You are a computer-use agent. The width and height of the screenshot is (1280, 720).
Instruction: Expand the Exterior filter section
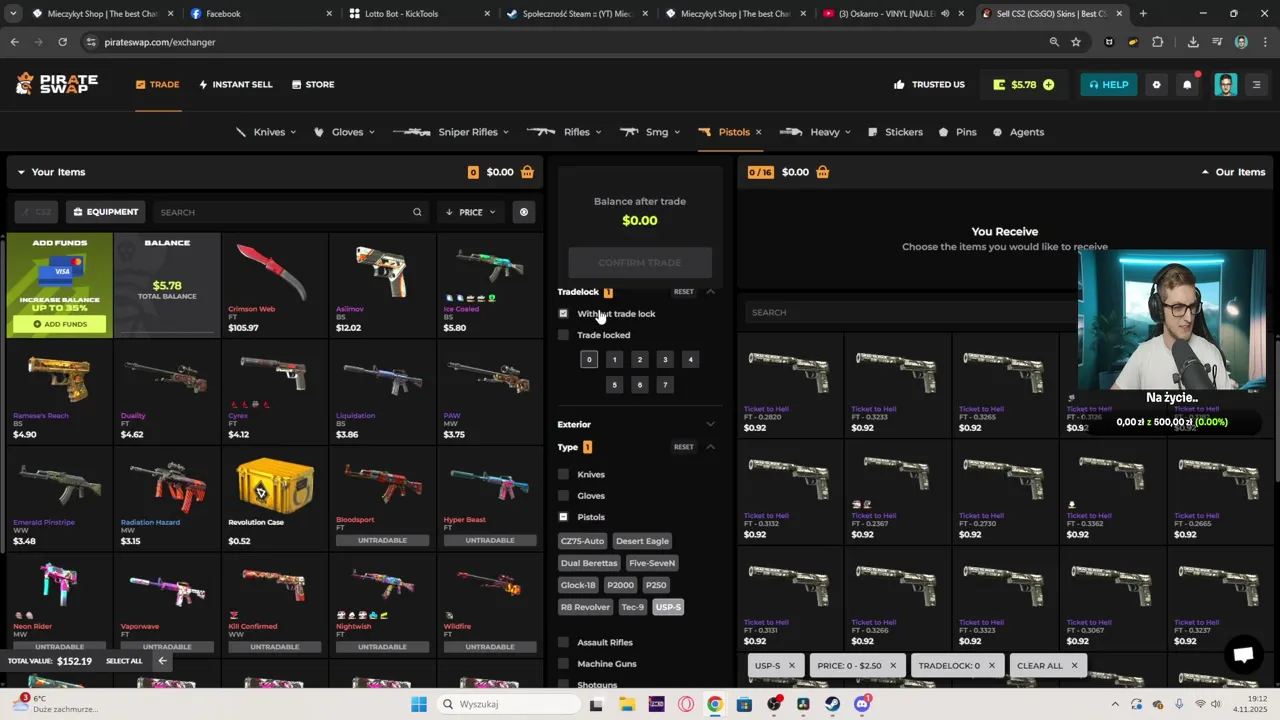tap(710, 424)
